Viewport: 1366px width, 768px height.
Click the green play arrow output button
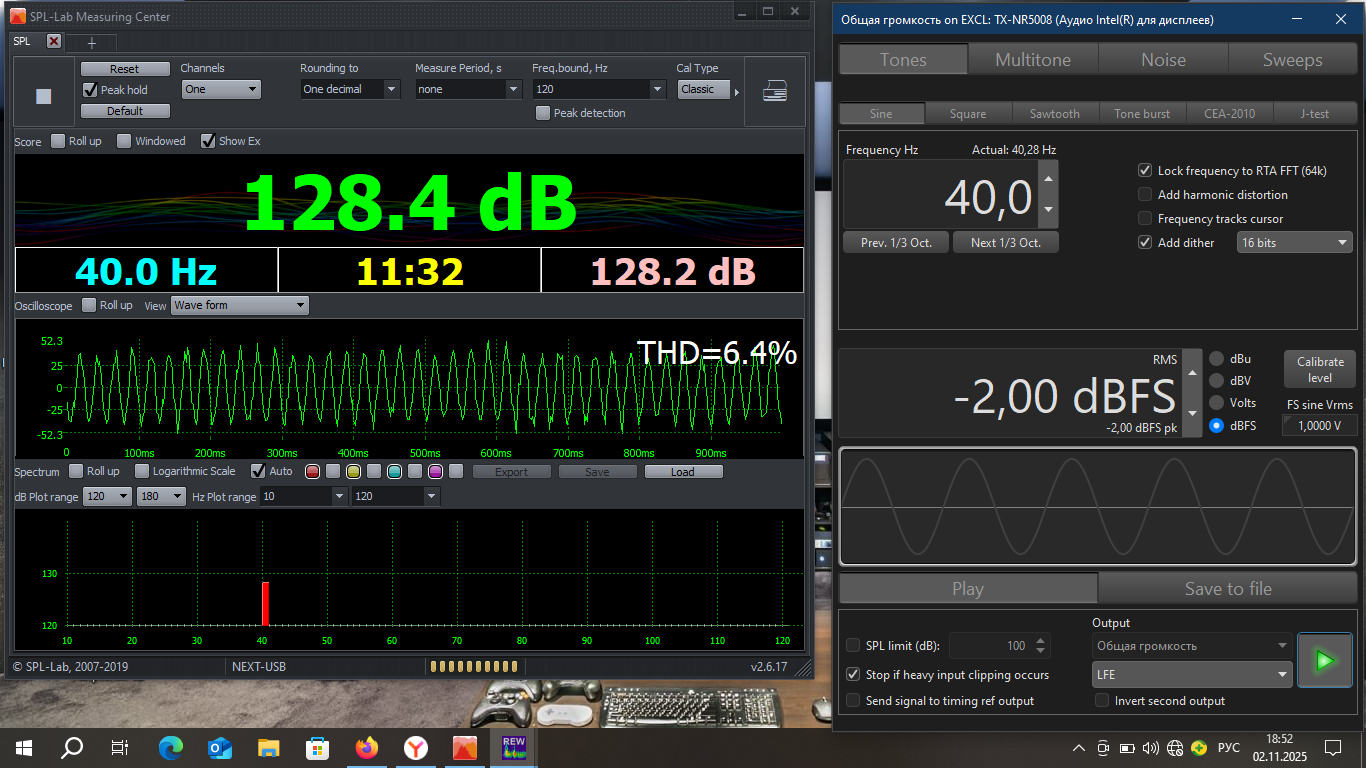[1324, 660]
